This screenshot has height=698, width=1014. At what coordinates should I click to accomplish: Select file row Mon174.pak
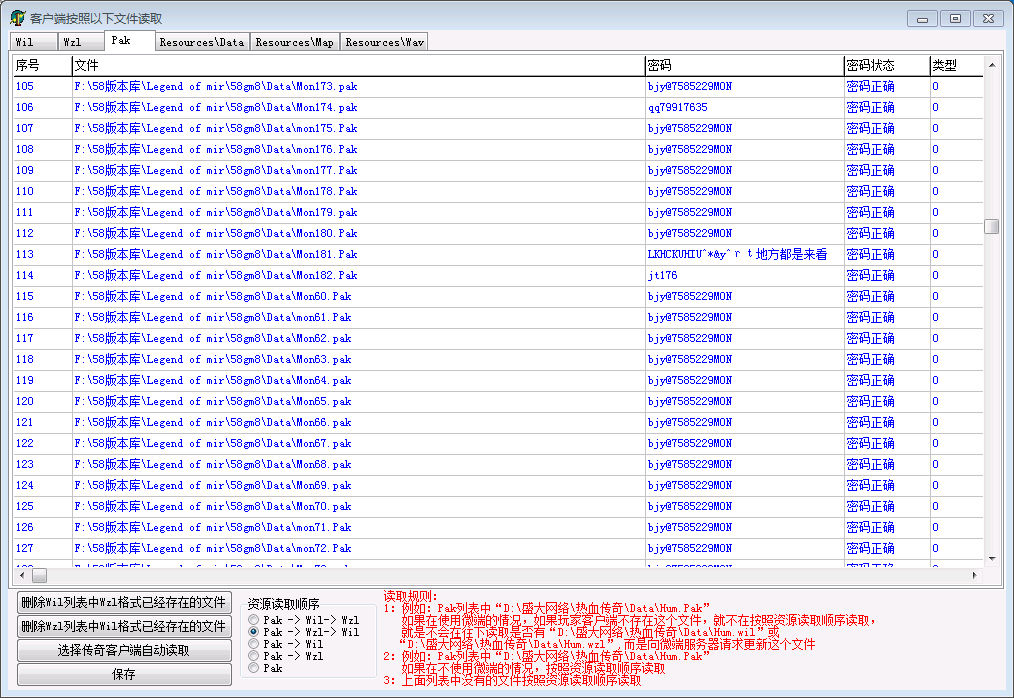(498, 107)
